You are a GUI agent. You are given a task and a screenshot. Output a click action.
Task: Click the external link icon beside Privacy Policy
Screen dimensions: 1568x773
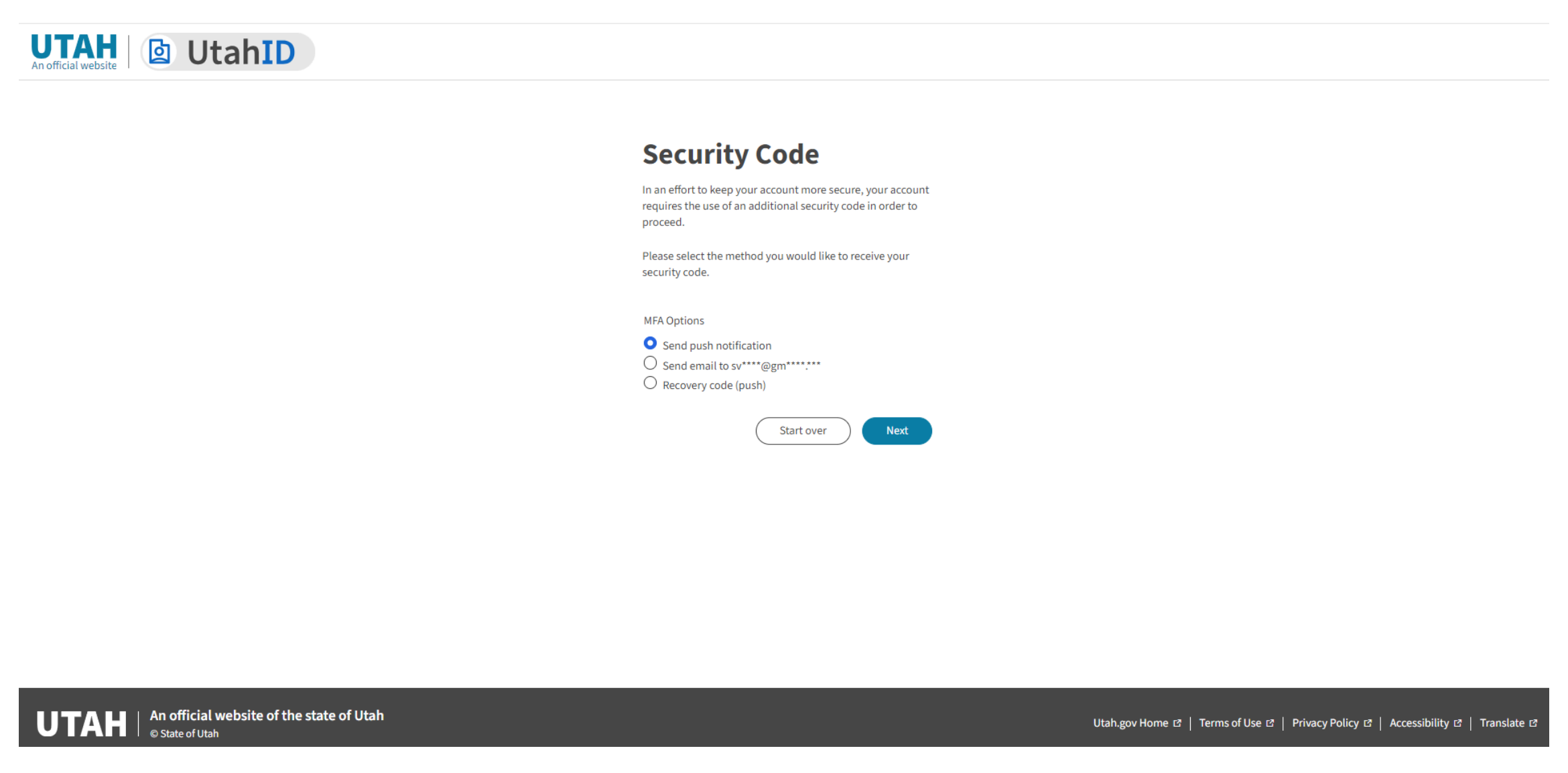point(1369,723)
